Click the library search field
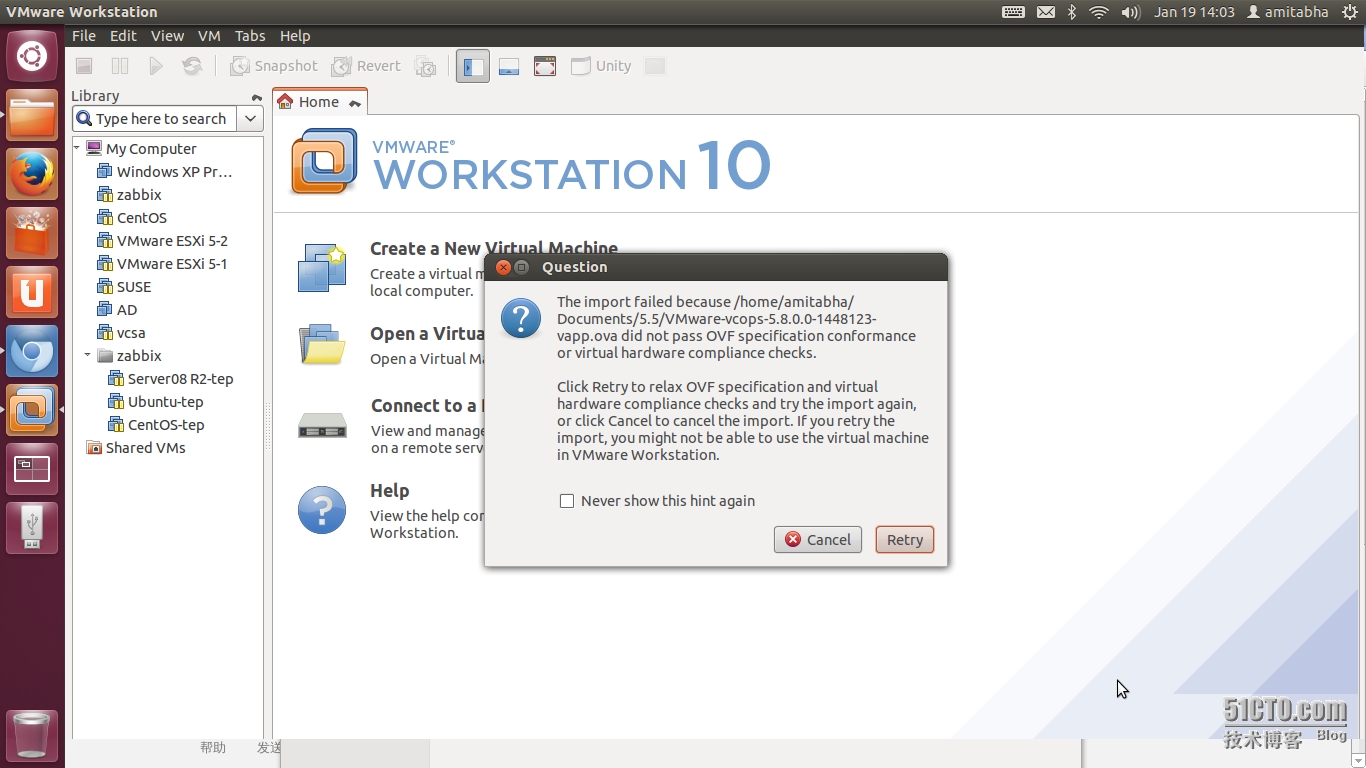The height and width of the screenshot is (768, 1366). (154, 119)
